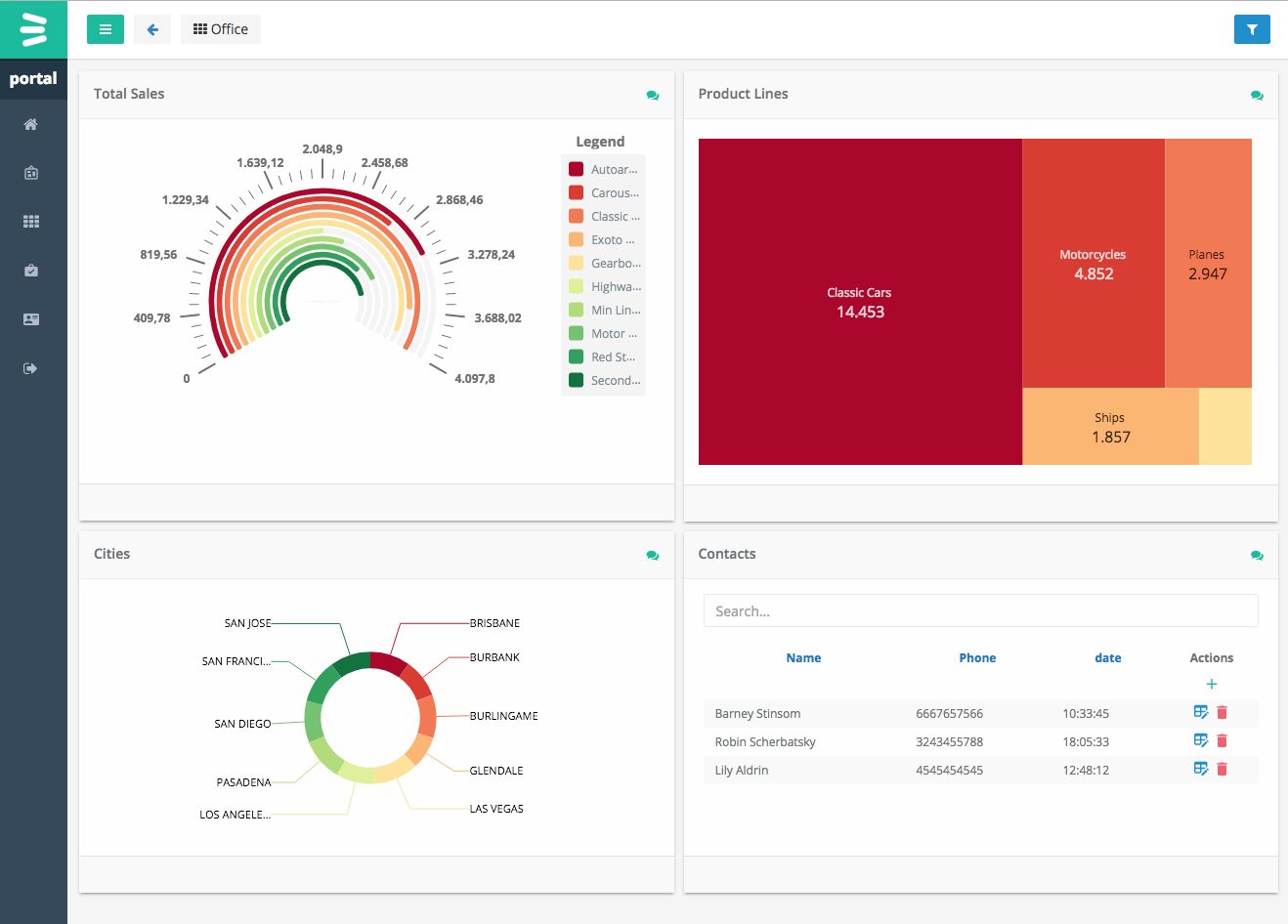Open the address card icon in the sidebar
The width and height of the screenshot is (1288, 924).
click(32, 319)
